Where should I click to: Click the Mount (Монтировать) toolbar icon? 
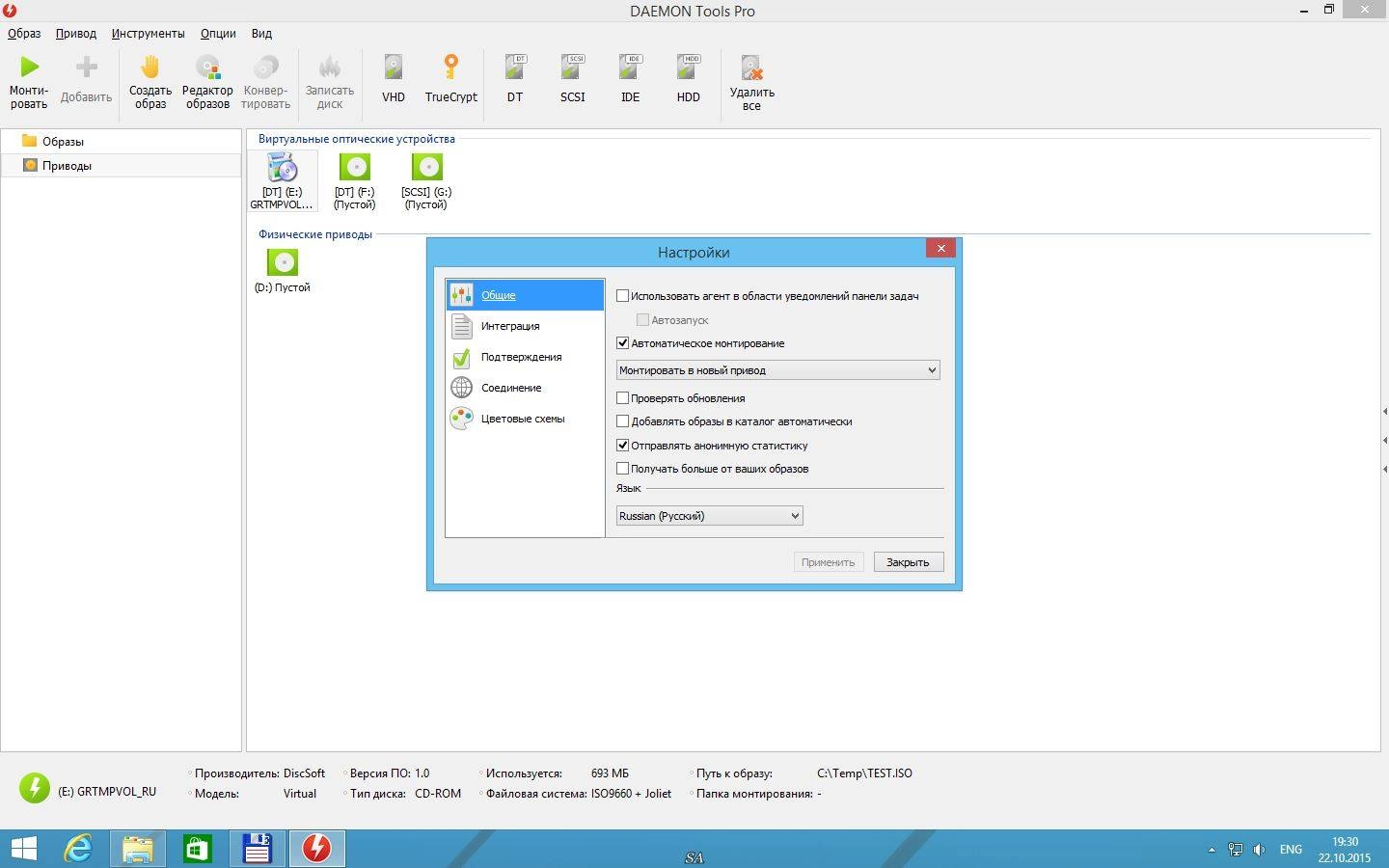(29, 81)
